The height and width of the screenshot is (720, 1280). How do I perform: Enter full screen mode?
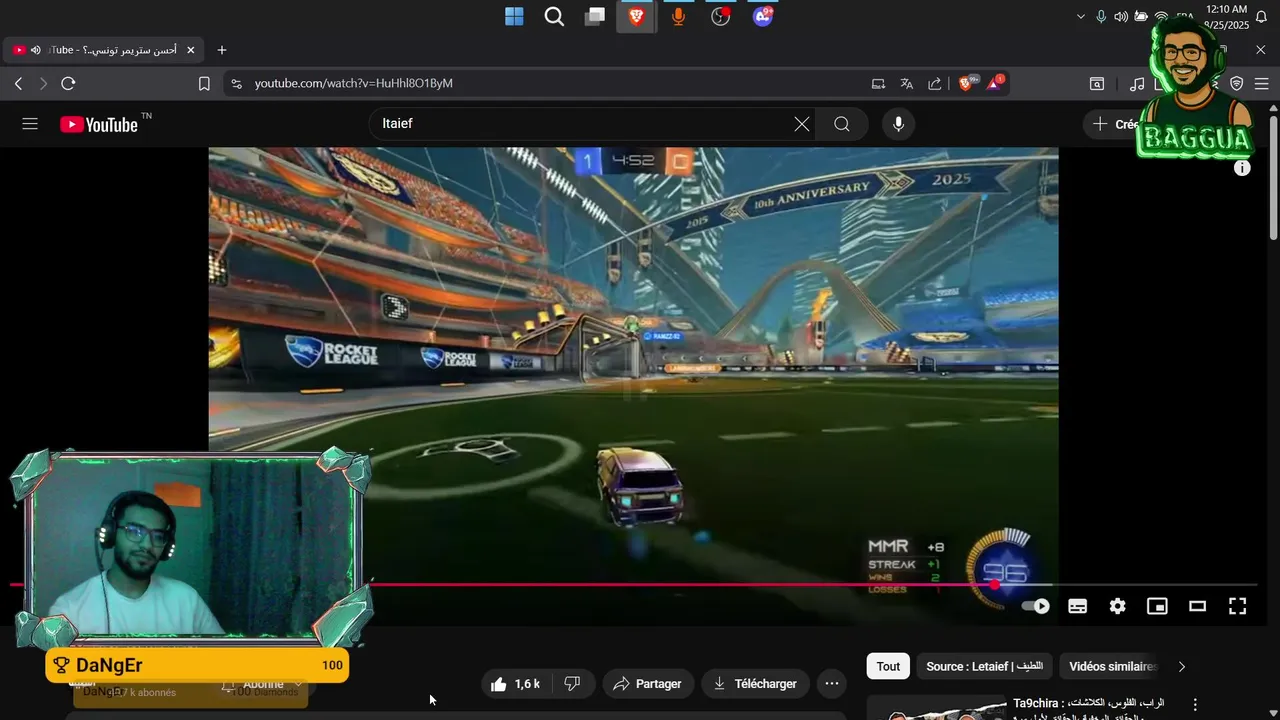[x=1237, y=606]
